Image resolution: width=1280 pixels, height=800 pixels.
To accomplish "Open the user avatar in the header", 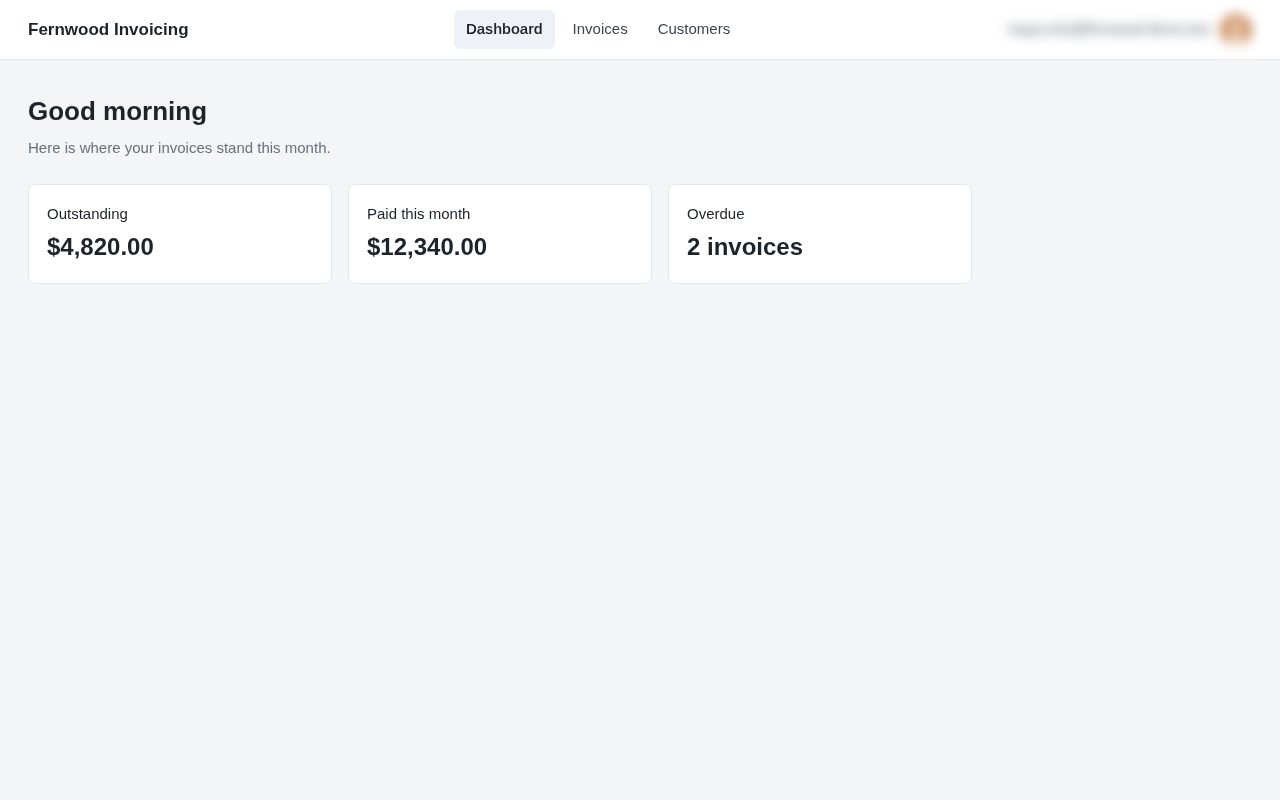I will [x=1236, y=29].
